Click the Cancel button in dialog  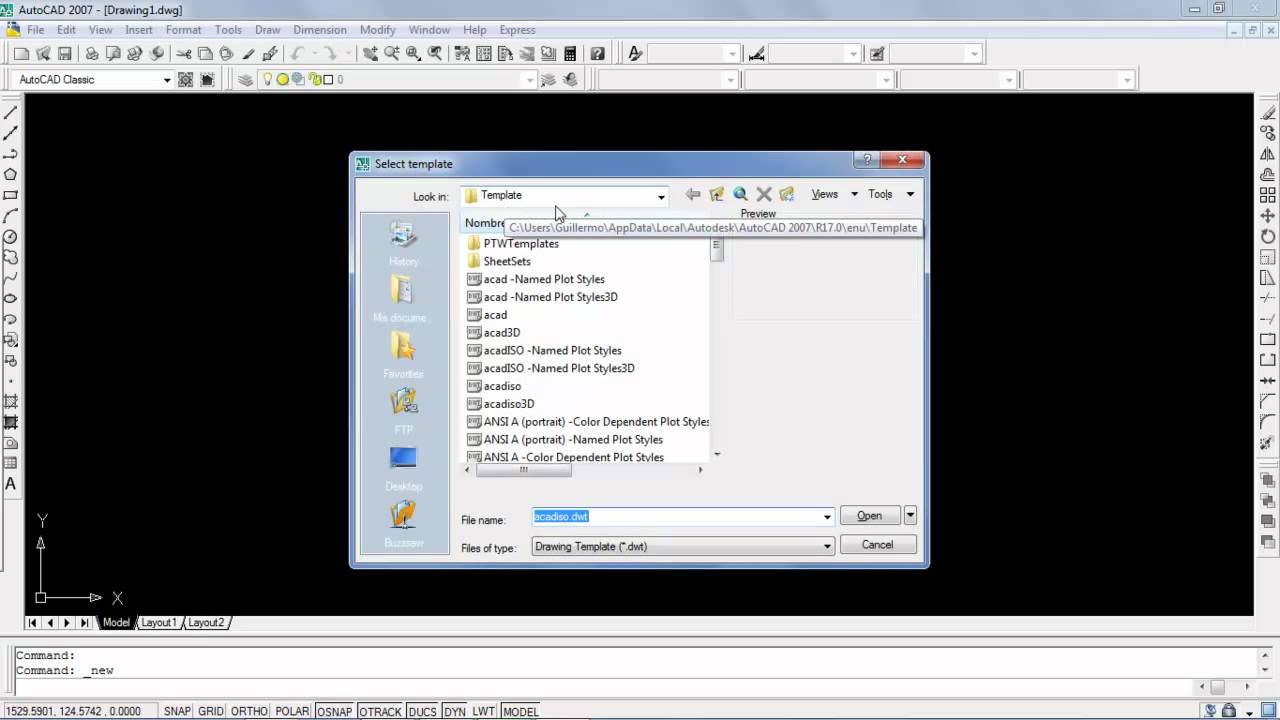(x=877, y=545)
